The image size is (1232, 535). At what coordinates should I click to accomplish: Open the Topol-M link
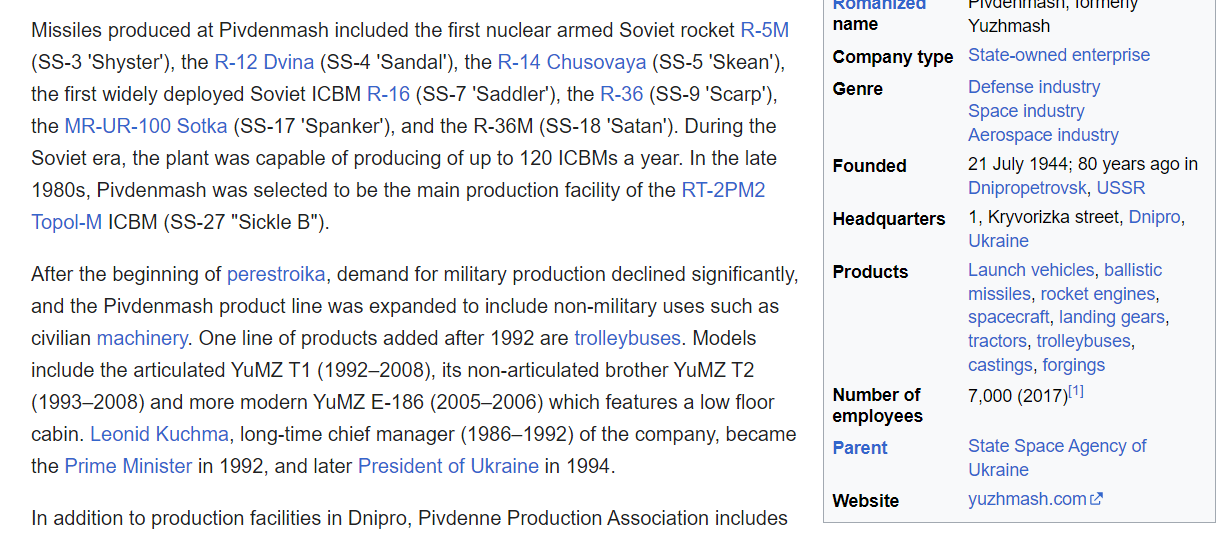point(66,222)
